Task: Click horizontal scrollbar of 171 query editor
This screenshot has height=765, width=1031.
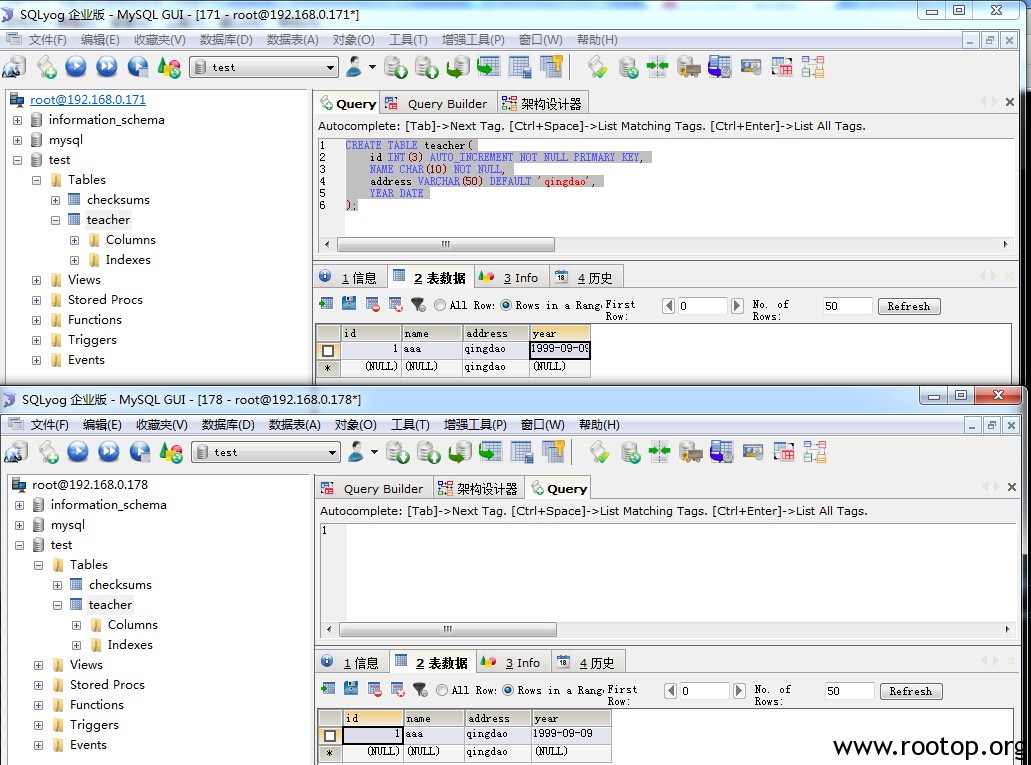Action: (x=446, y=244)
